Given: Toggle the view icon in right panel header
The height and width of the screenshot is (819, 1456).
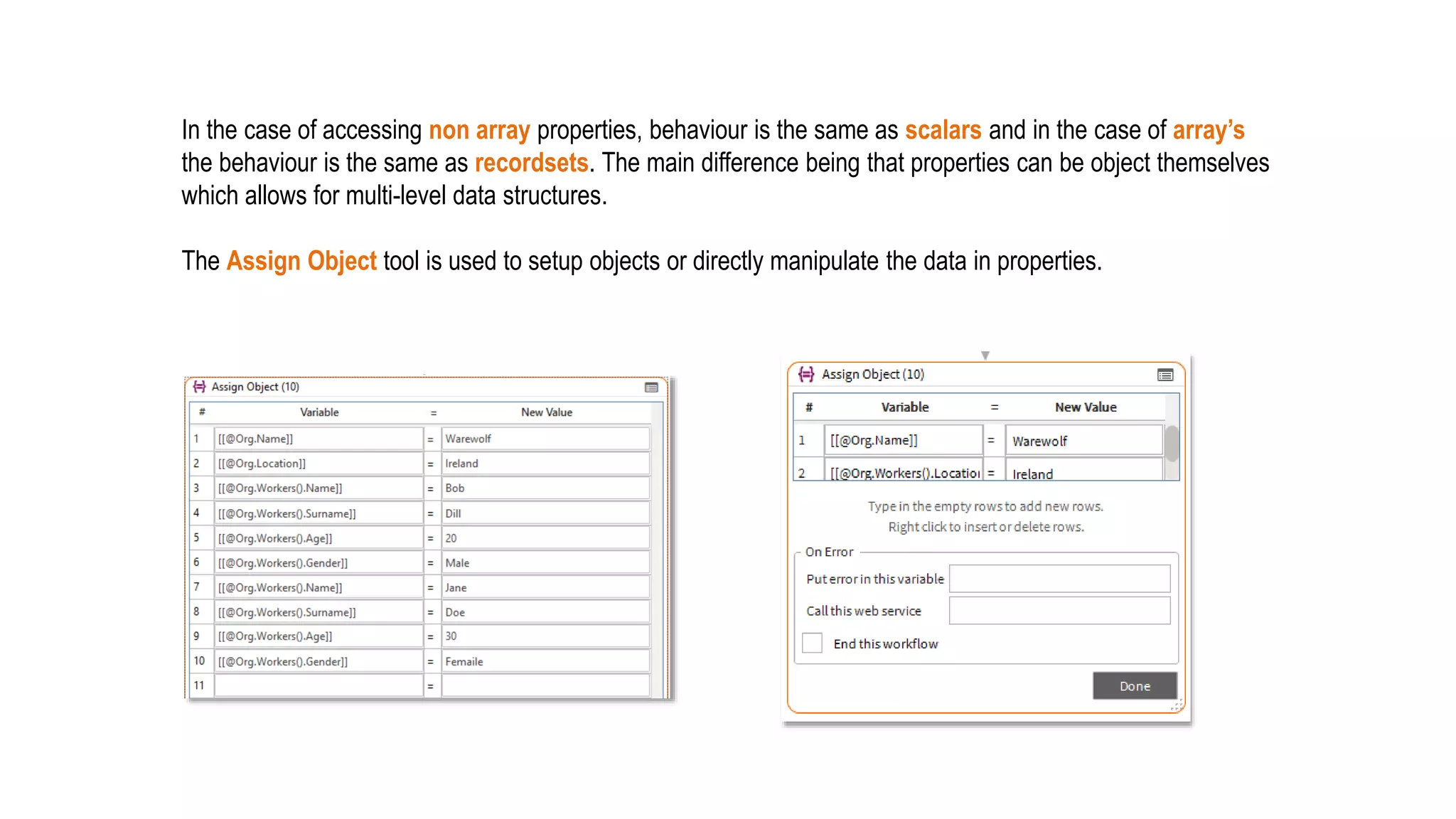Looking at the screenshot, I should (x=1165, y=375).
